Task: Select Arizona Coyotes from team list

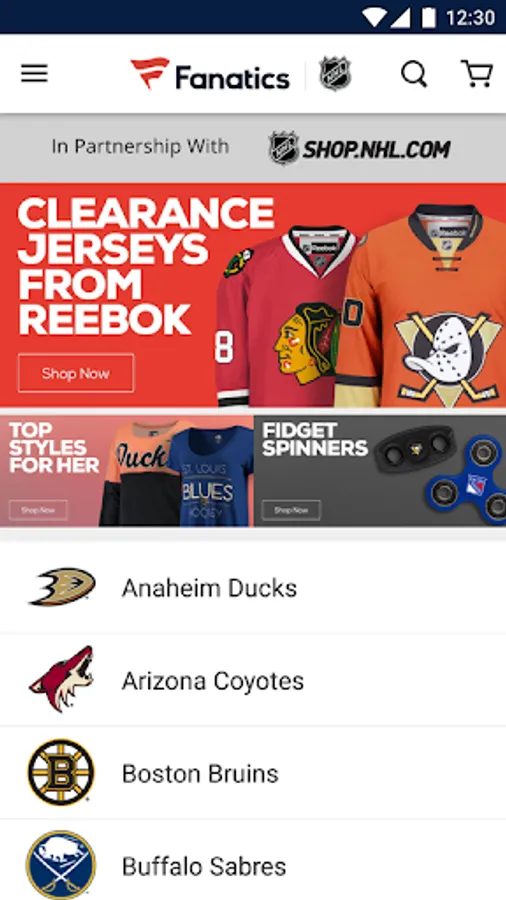Action: [x=253, y=680]
